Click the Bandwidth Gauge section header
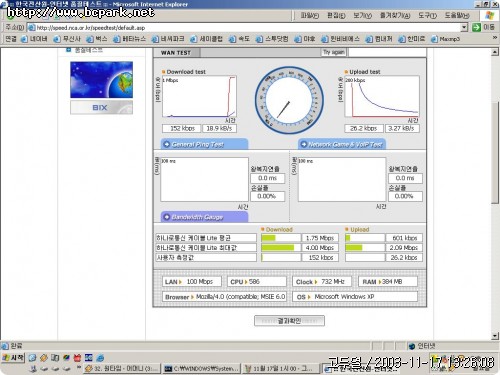 point(204,217)
